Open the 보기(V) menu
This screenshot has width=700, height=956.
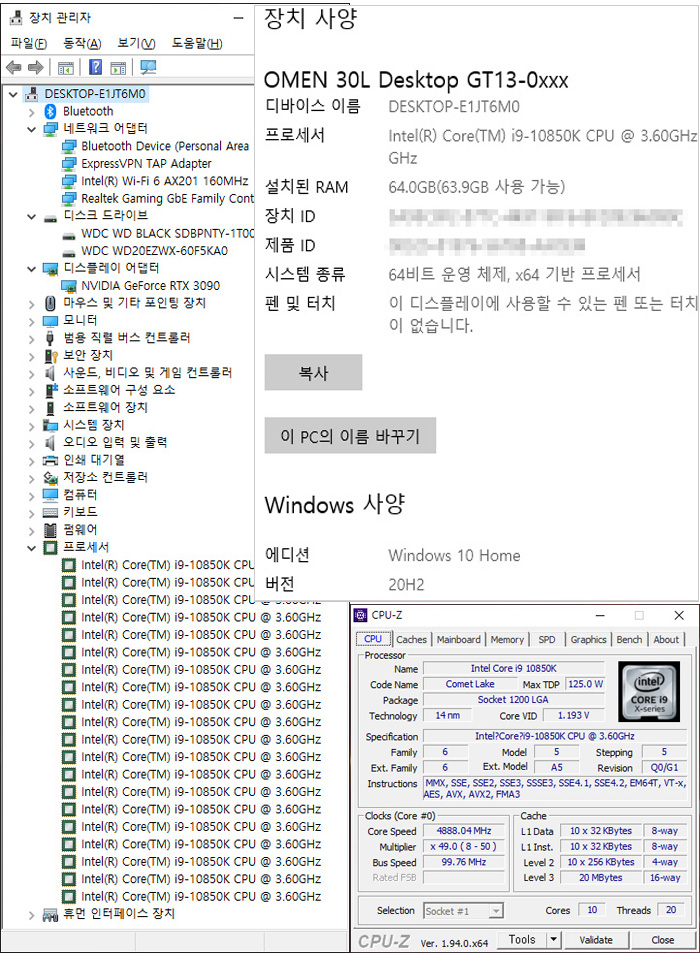tap(137, 43)
